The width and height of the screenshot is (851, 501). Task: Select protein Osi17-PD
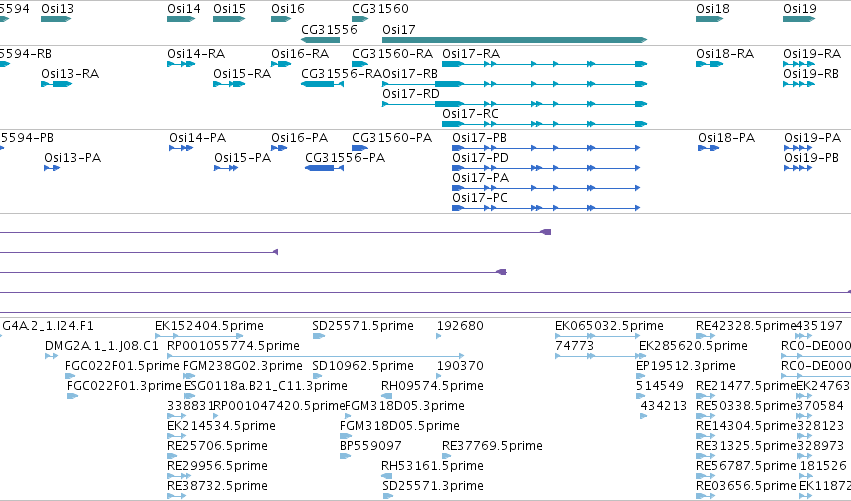click(x=546, y=168)
